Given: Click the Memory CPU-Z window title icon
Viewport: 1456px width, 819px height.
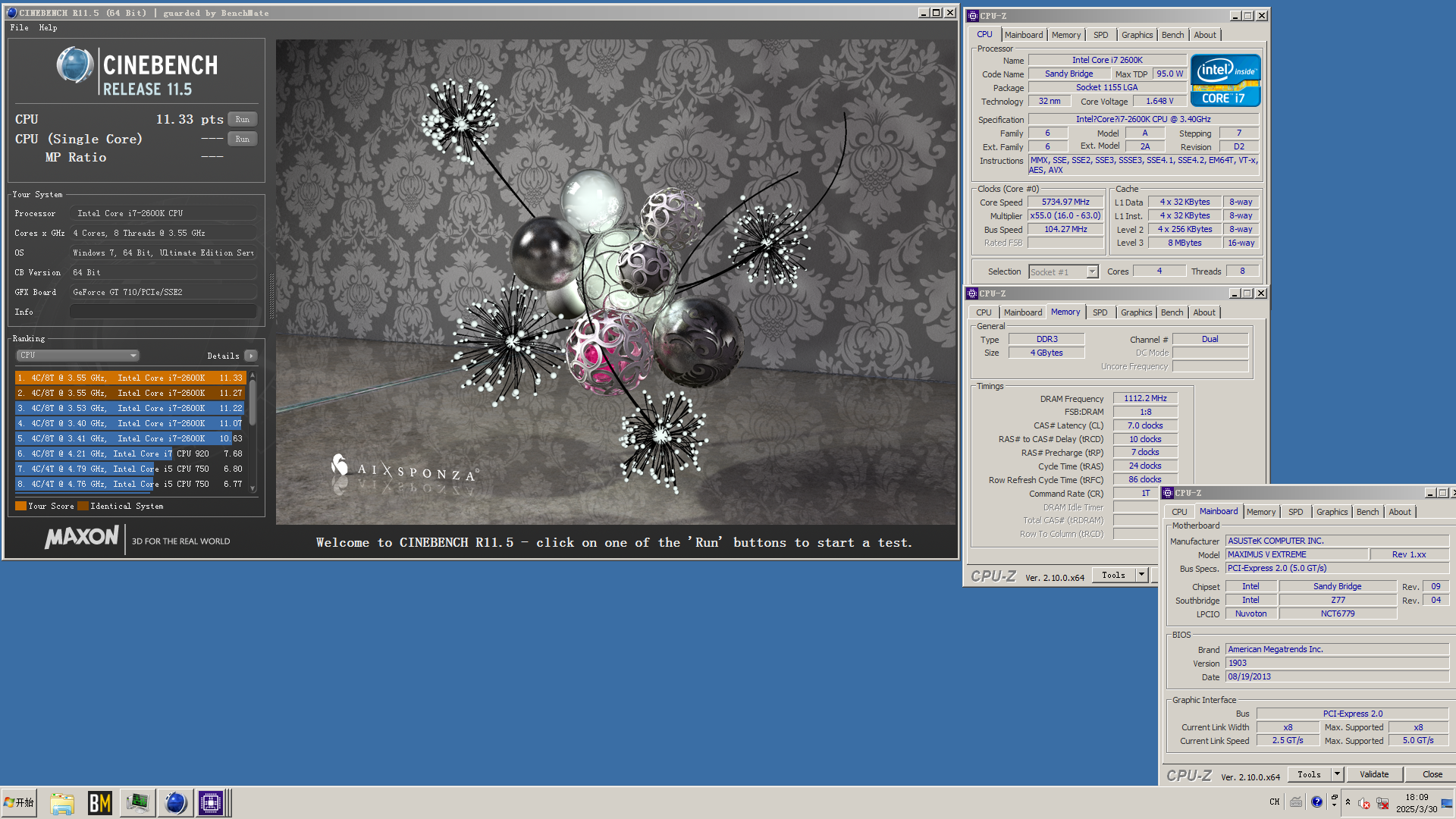Looking at the screenshot, I should 972,293.
